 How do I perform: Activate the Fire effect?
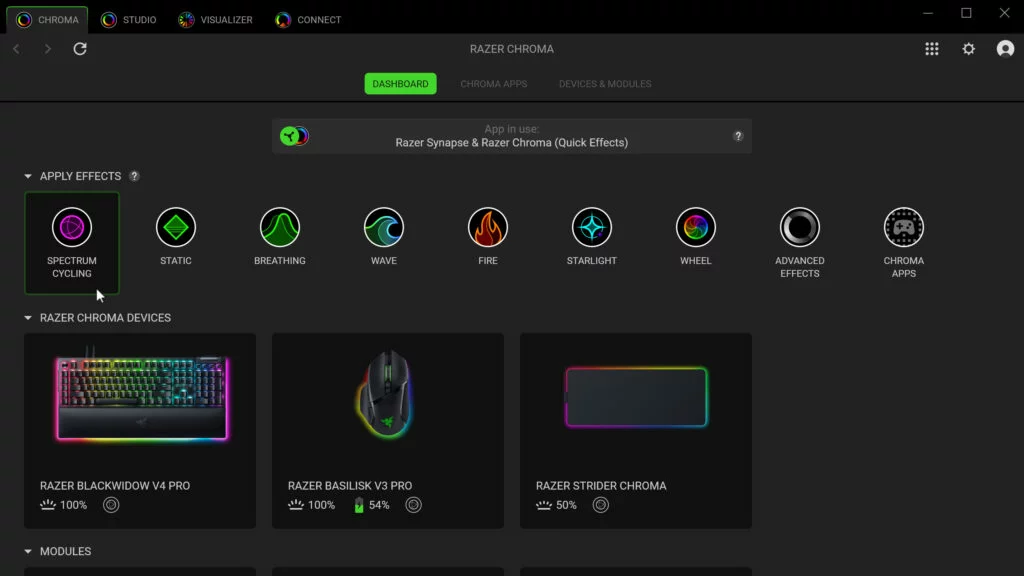(x=488, y=227)
